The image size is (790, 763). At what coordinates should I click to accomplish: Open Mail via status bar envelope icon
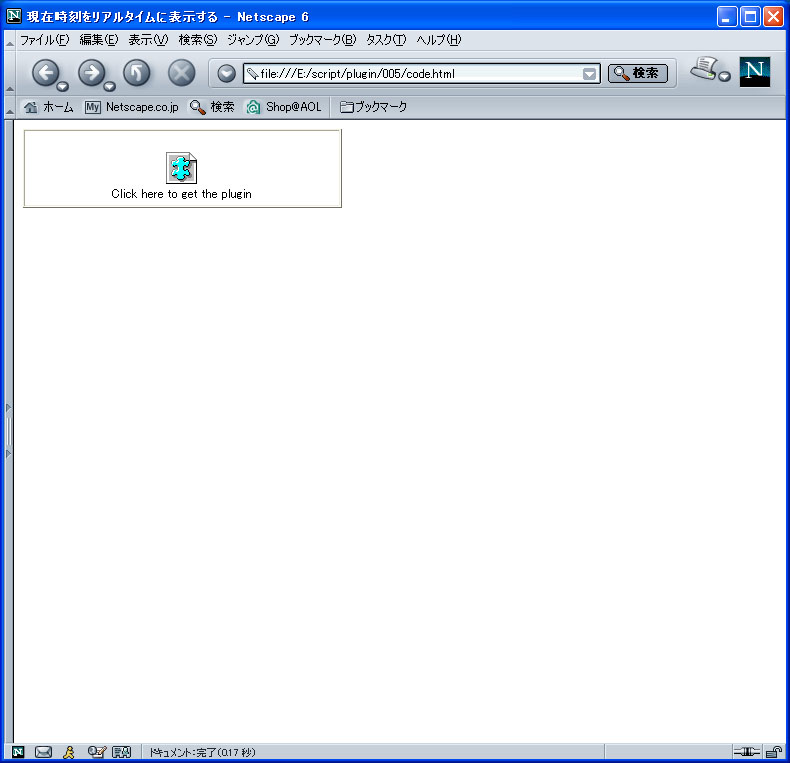(x=43, y=752)
